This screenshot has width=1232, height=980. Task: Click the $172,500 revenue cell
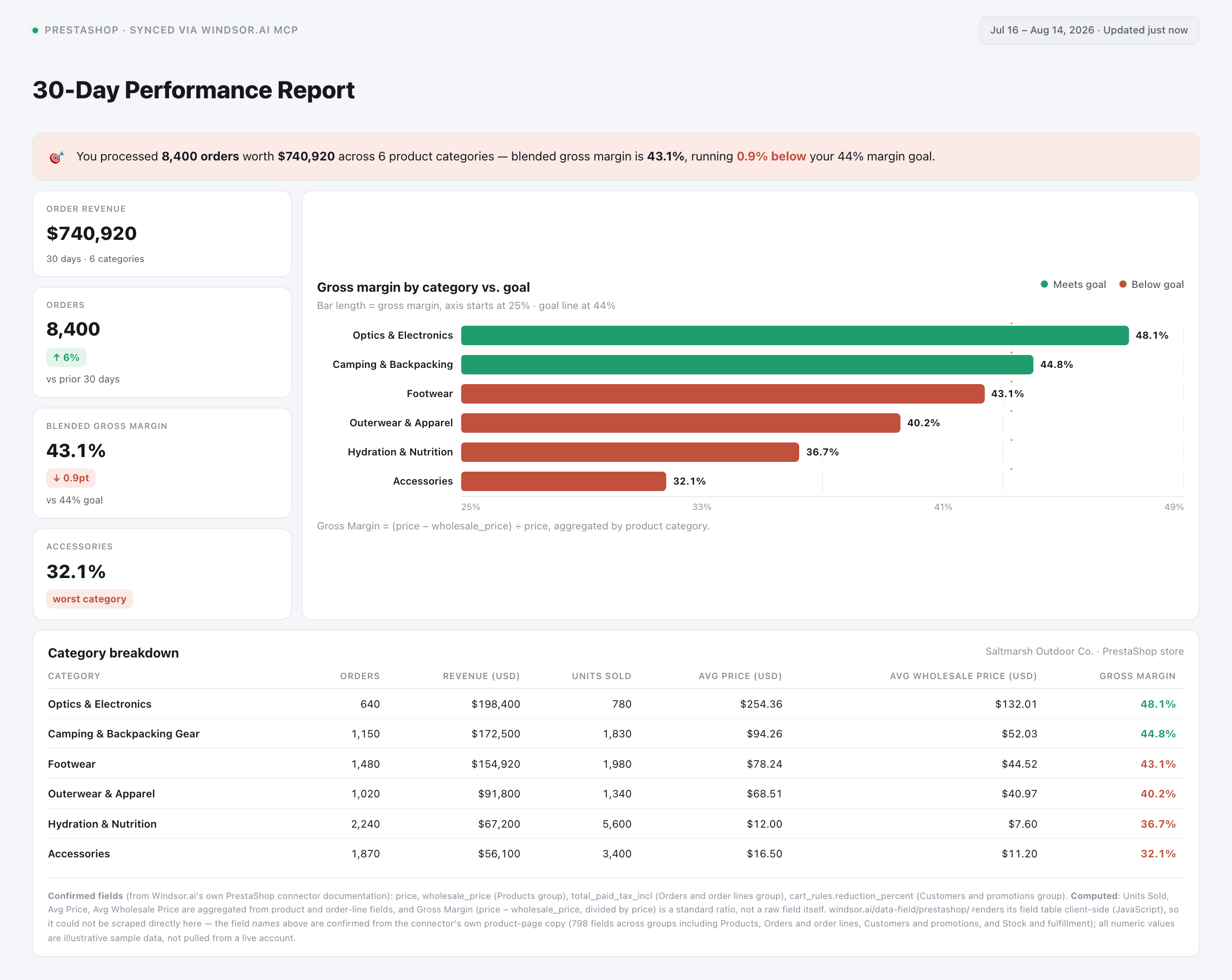tap(496, 734)
